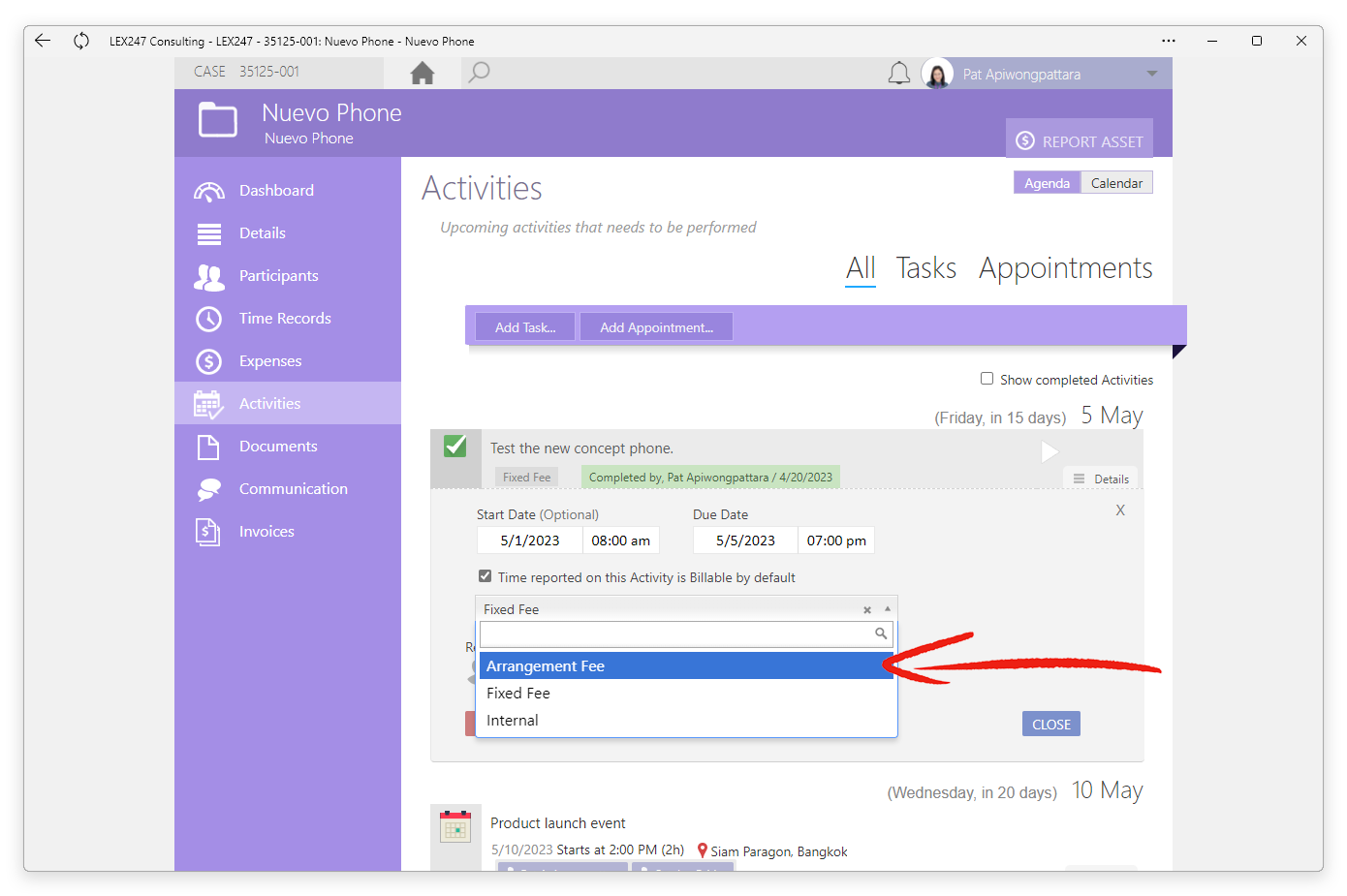1347x896 pixels.
Task: Select the All activities tab
Action: click(x=861, y=268)
